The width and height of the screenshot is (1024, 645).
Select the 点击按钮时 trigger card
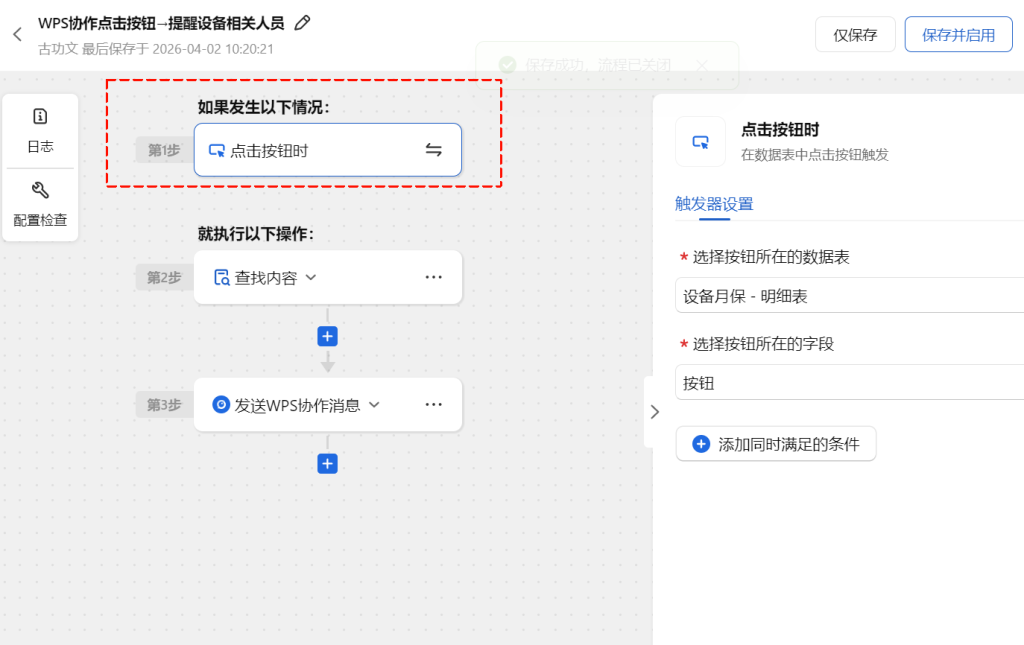328,150
